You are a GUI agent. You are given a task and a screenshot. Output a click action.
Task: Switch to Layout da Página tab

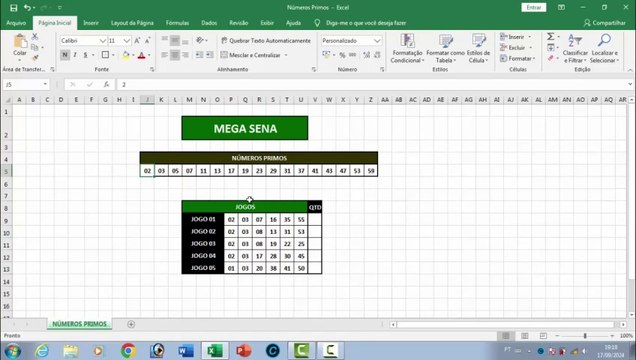click(132, 23)
